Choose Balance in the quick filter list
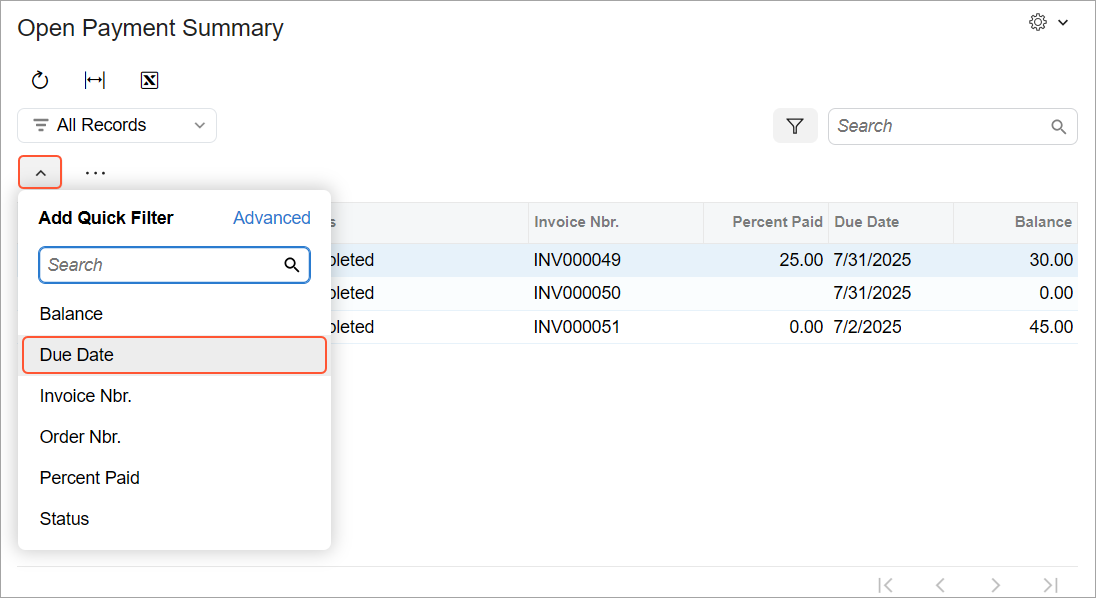Viewport: 1096px width, 598px height. pyautogui.click(x=71, y=314)
